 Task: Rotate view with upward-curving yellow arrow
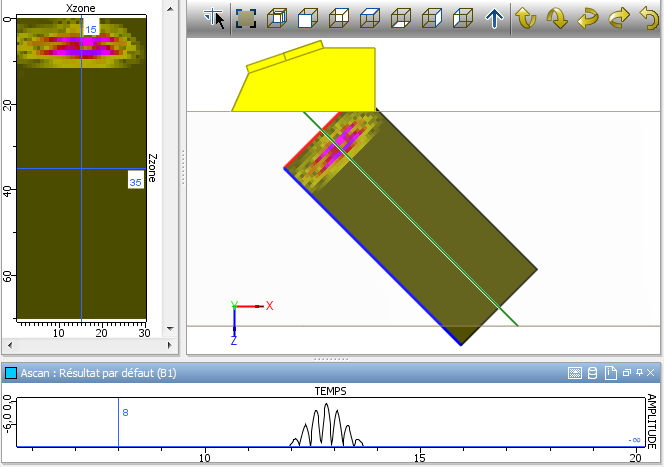pos(526,18)
